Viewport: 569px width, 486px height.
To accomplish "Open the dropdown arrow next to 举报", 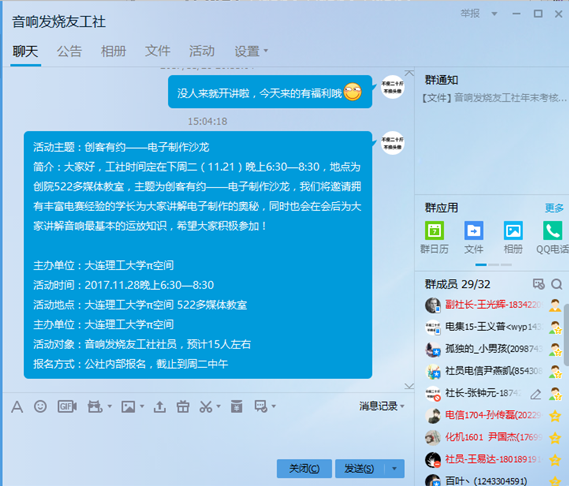I will click(494, 14).
